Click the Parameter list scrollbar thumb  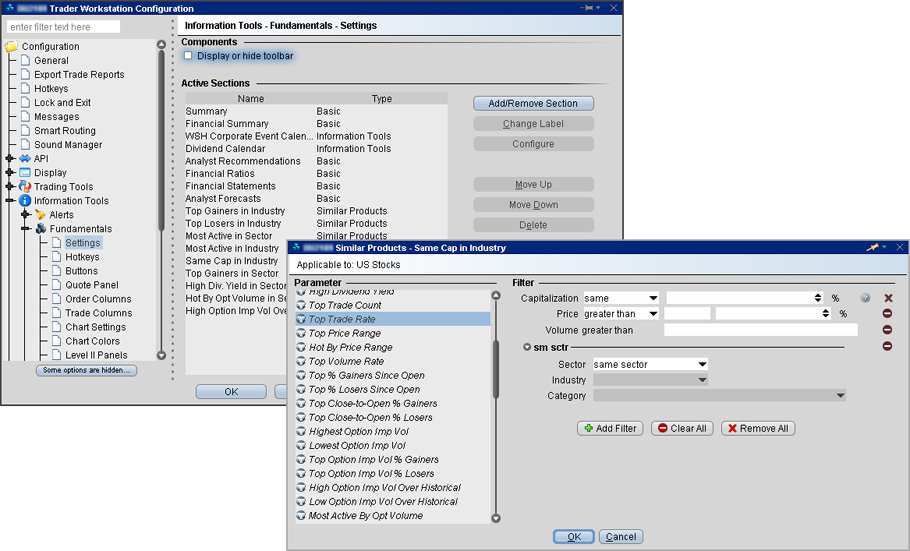[496, 369]
